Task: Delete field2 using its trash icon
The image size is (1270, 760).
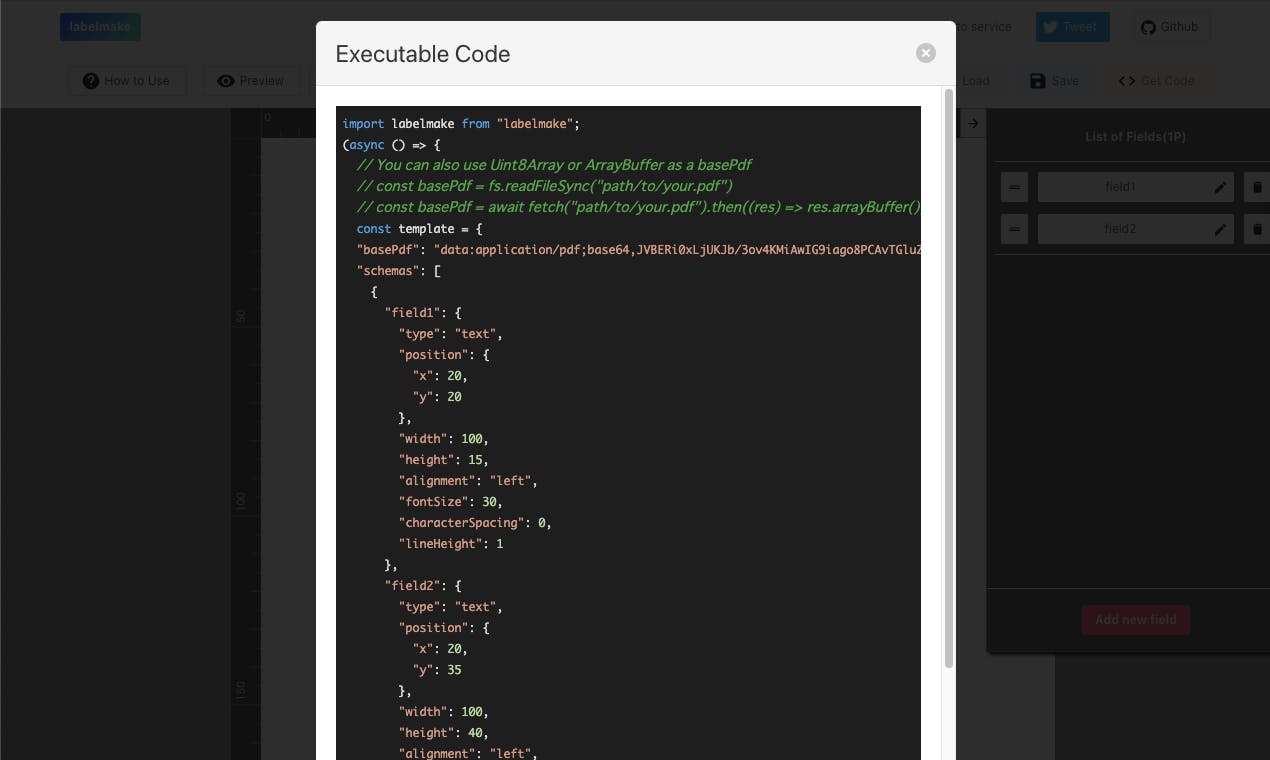Action: [1257, 229]
